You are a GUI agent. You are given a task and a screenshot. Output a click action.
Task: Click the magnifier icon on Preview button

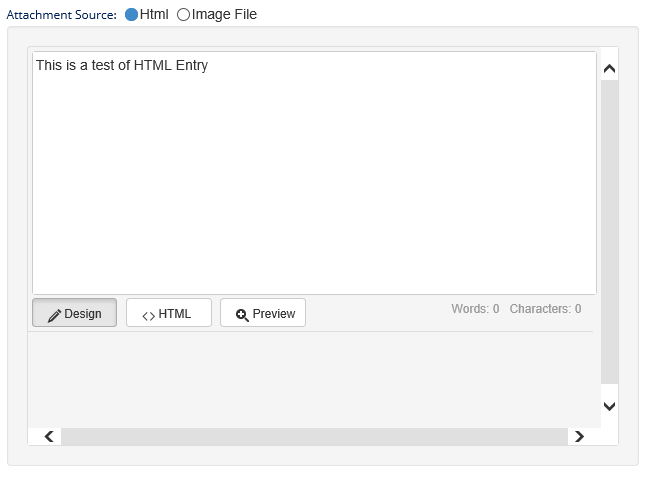[x=242, y=315]
